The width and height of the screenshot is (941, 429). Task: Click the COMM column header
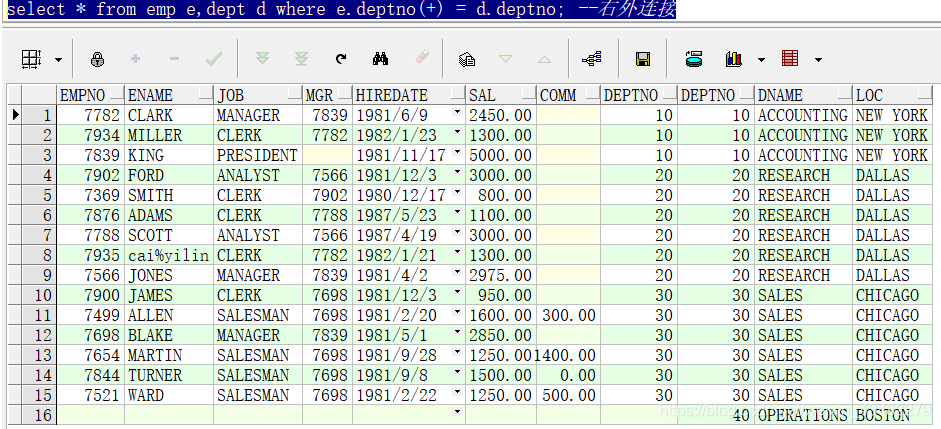(x=568, y=95)
